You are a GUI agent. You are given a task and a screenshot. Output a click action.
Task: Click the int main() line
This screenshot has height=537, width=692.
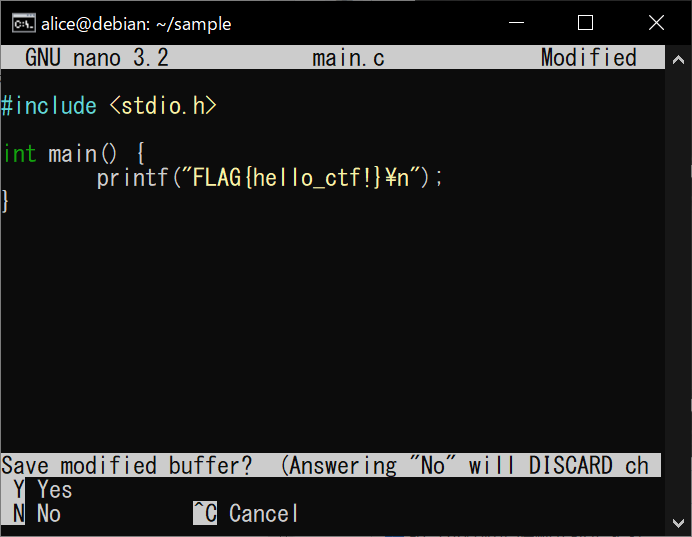(x=74, y=154)
